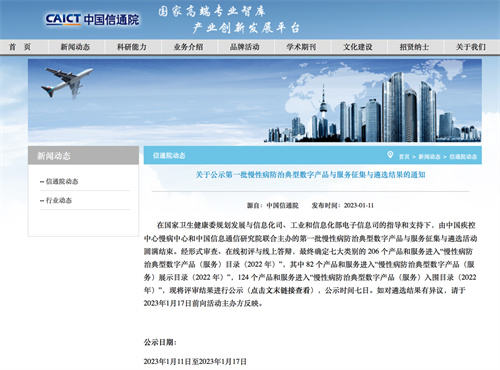This screenshot has height=370, width=500.
Task: Click the blue article title heading
Action: coord(310,175)
